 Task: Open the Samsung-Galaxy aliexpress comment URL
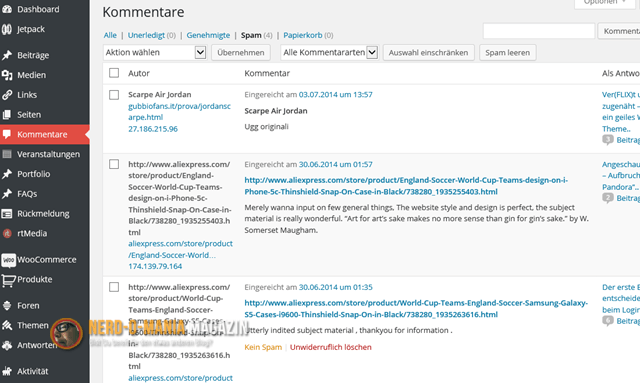tap(416, 309)
